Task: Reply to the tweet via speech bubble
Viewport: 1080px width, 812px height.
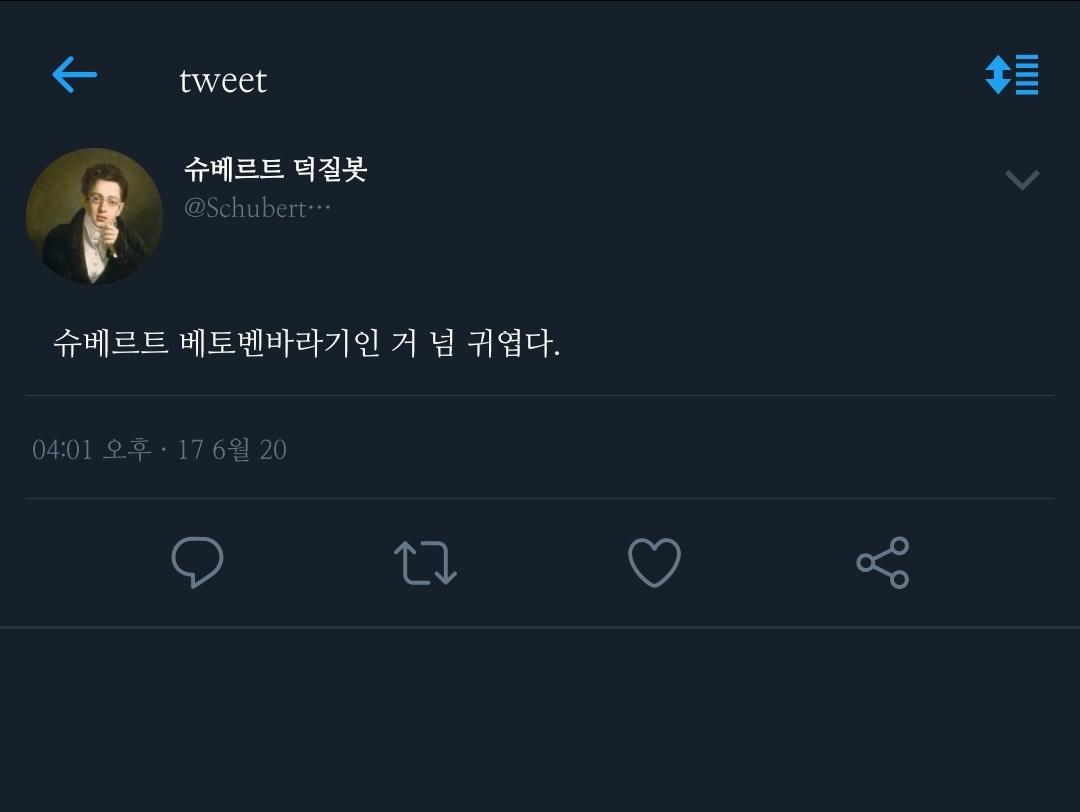Action: (197, 562)
